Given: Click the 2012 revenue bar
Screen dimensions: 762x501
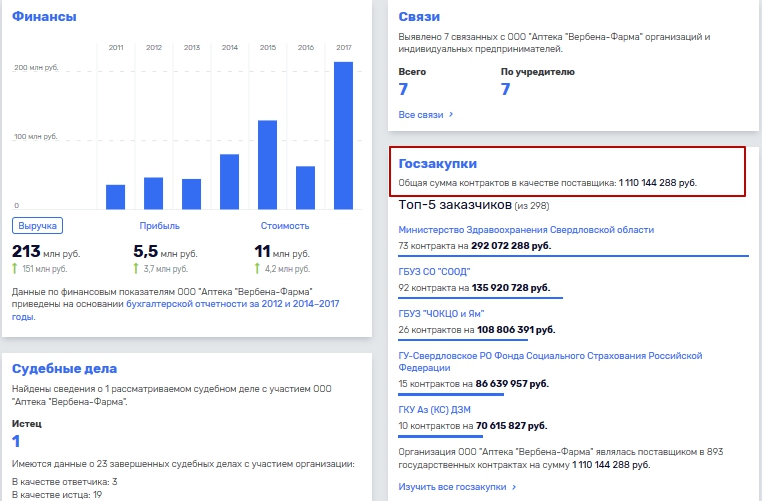Looking at the screenshot, I should pos(154,193).
